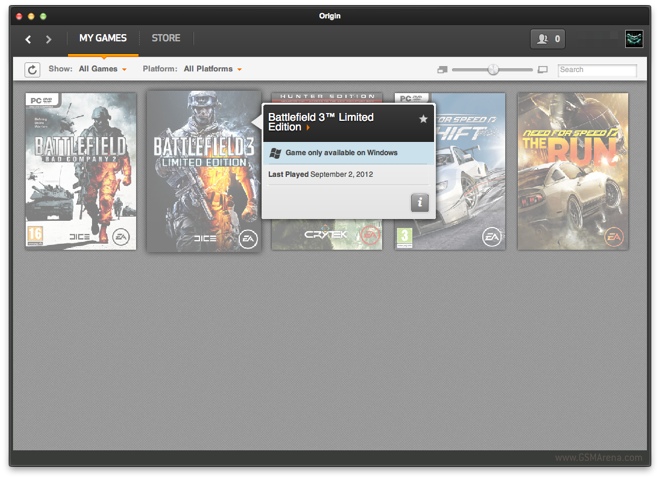This screenshot has height=479, width=660.
Task: Zoom the window via the green button
Action: pos(43,16)
